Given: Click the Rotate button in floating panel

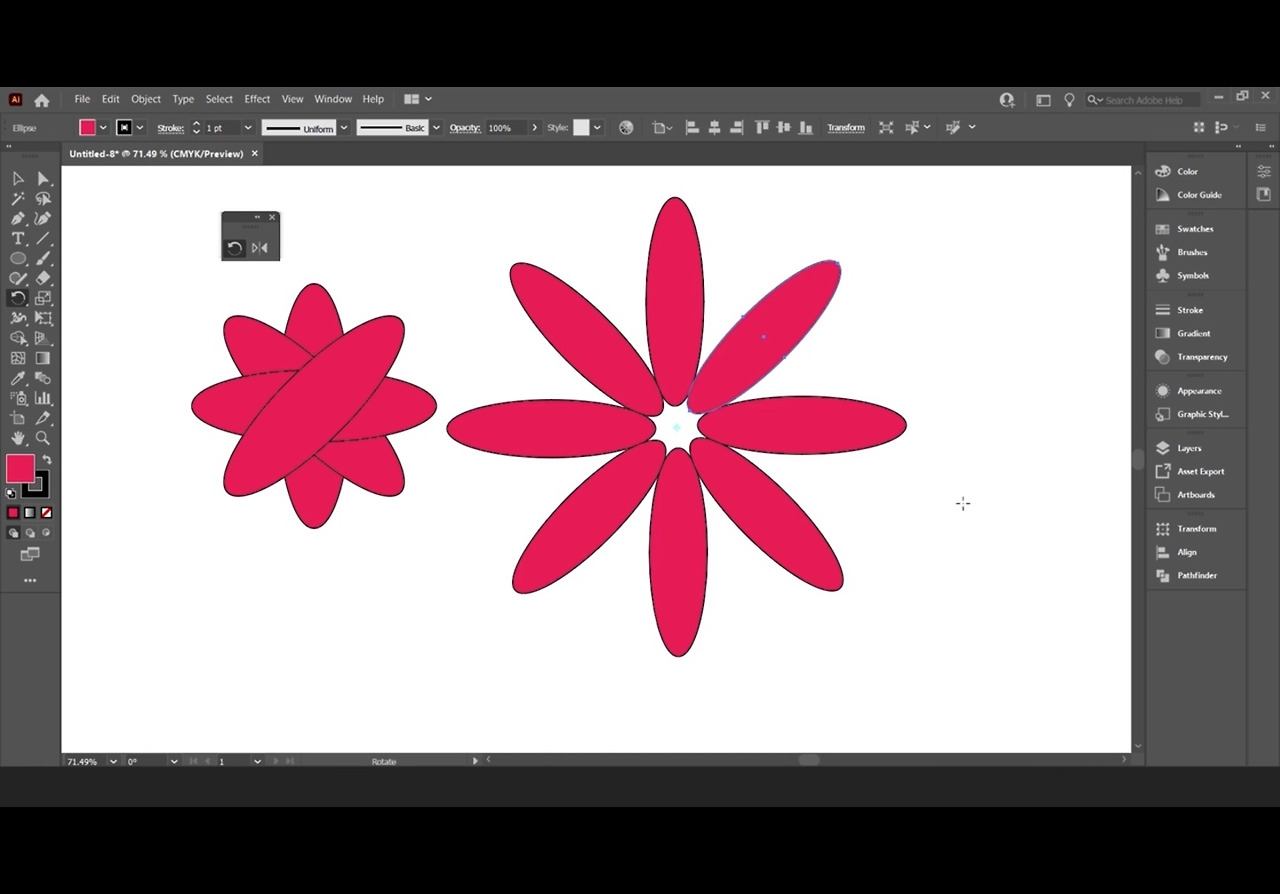Looking at the screenshot, I should click(x=235, y=248).
